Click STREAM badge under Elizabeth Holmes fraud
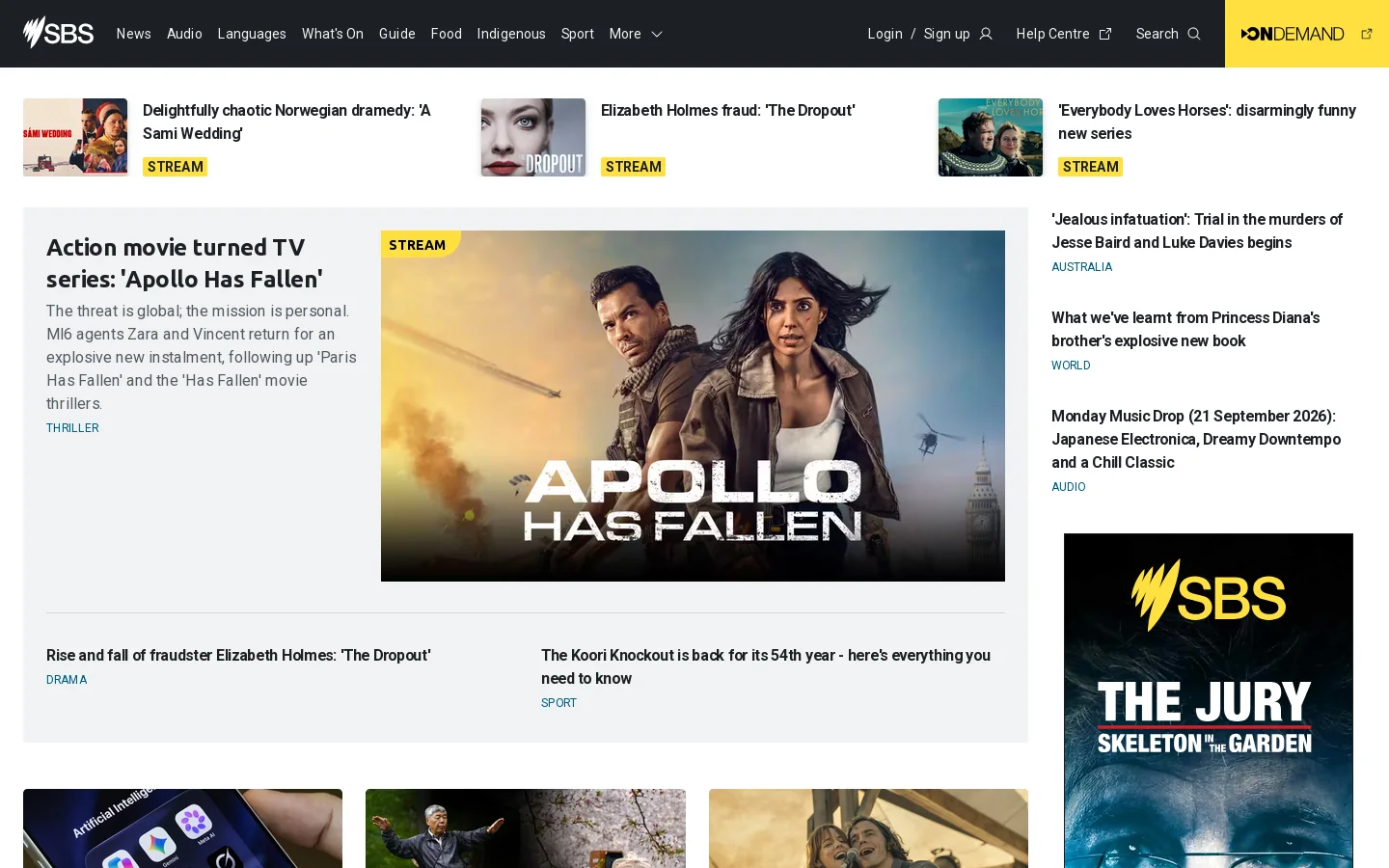 pyautogui.click(x=634, y=167)
